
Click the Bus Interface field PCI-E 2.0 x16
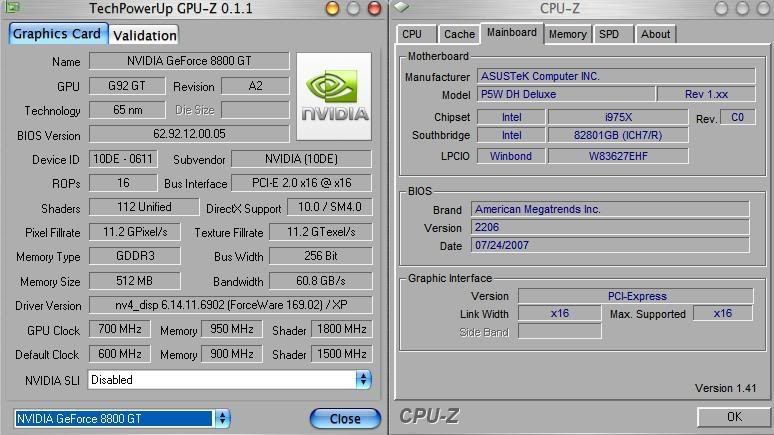coord(301,183)
